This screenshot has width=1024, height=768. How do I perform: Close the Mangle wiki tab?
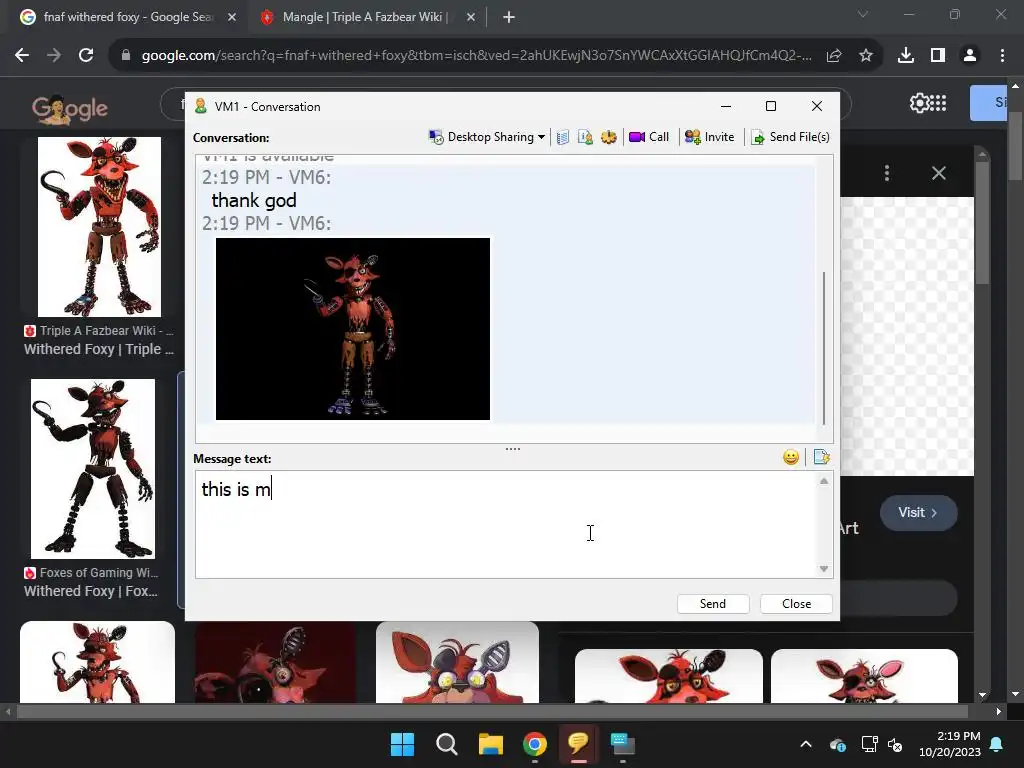(x=471, y=17)
